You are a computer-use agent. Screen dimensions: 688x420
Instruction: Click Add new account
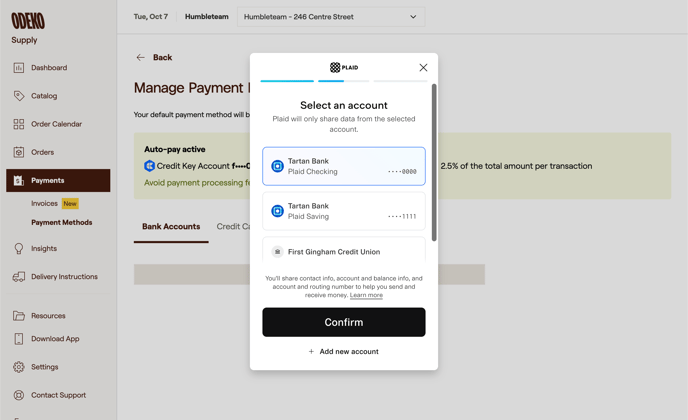343,352
